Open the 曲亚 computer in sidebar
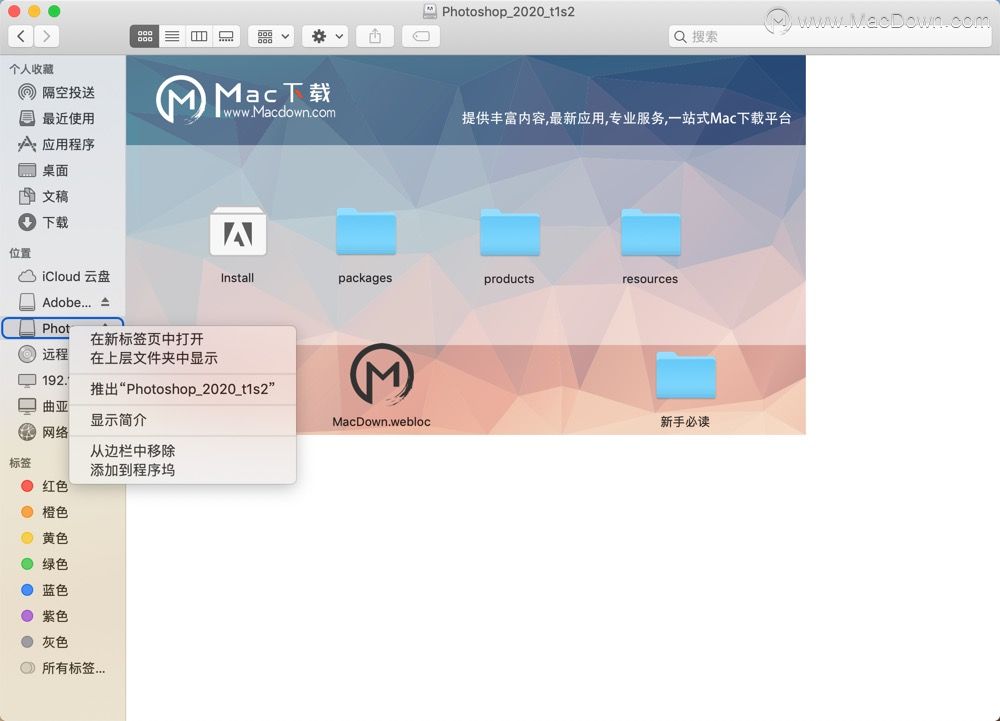This screenshot has height=721, width=1000. 43,407
